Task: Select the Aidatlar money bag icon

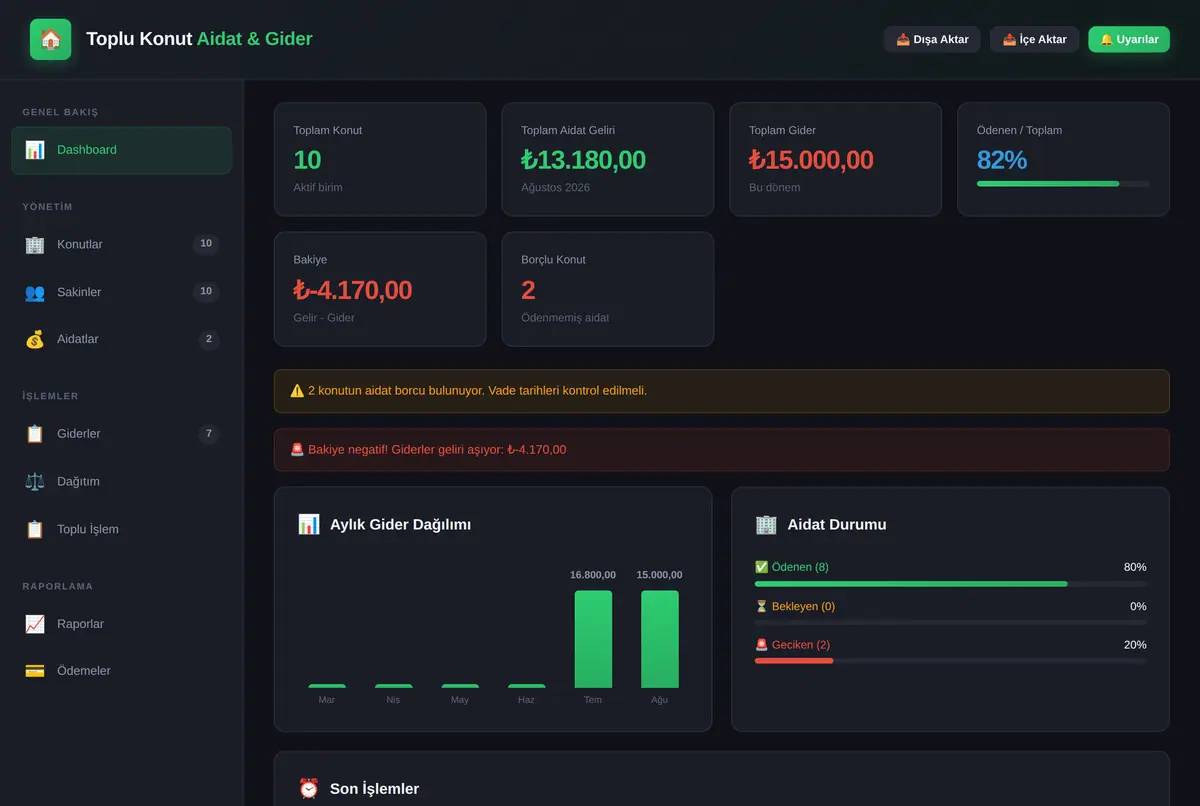Action: [x=35, y=339]
